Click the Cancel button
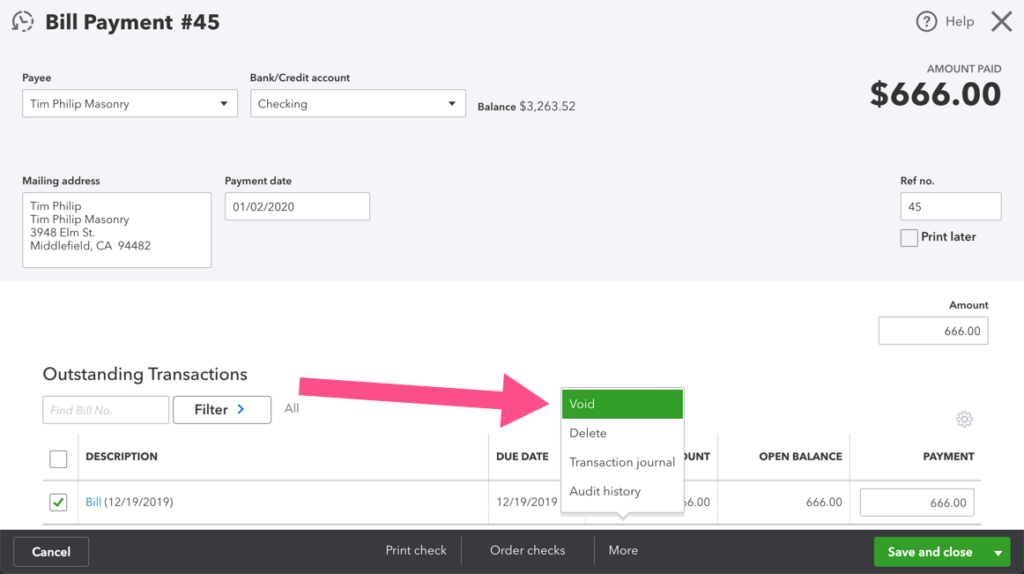Image resolution: width=1024 pixels, height=574 pixels. pos(51,552)
